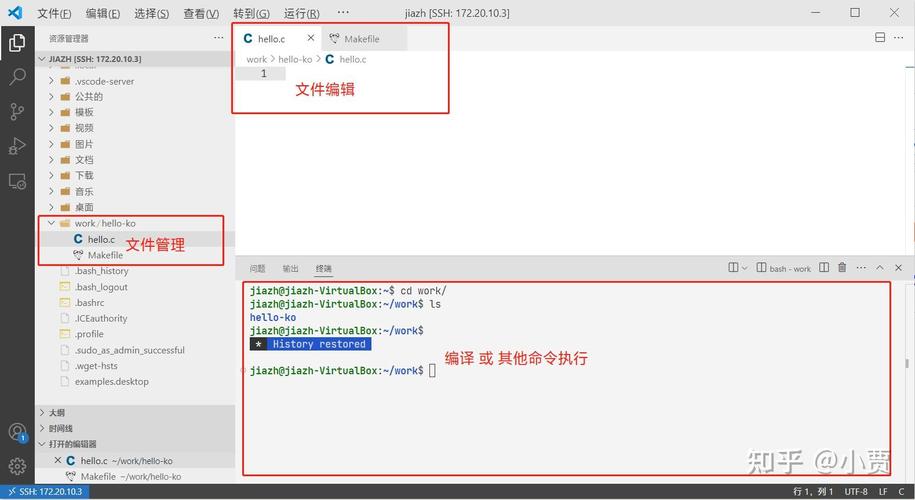The image size is (915, 500).
Task: Click the cursor position indicator in status bar
Action: 813,492
